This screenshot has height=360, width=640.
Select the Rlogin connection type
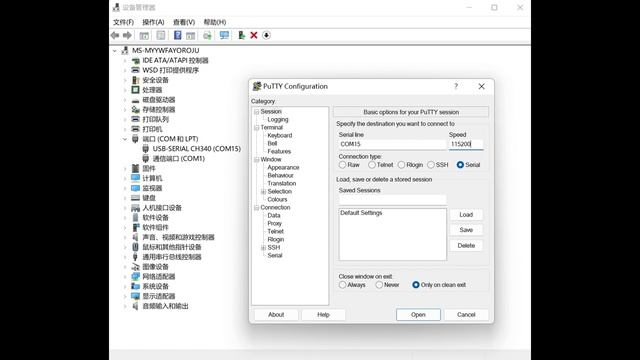pyautogui.click(x=402, y=165)
